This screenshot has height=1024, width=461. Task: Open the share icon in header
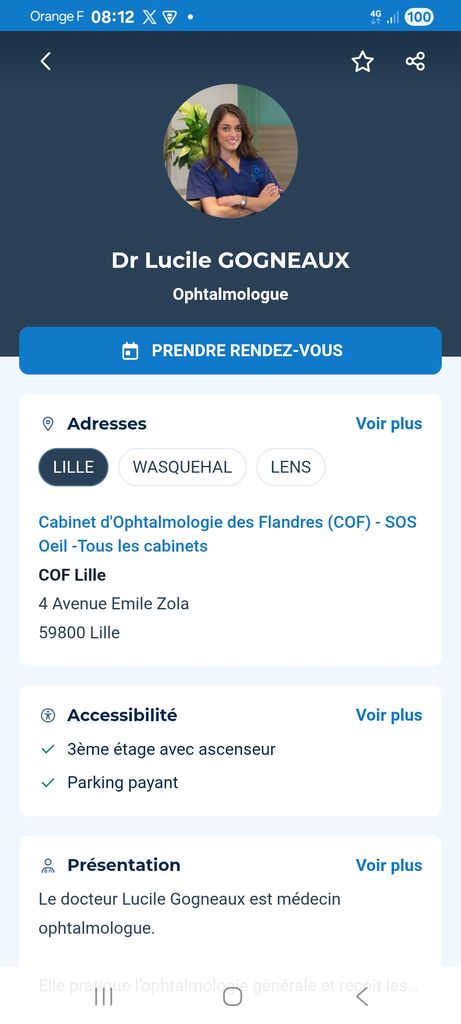tap(415, 62)
